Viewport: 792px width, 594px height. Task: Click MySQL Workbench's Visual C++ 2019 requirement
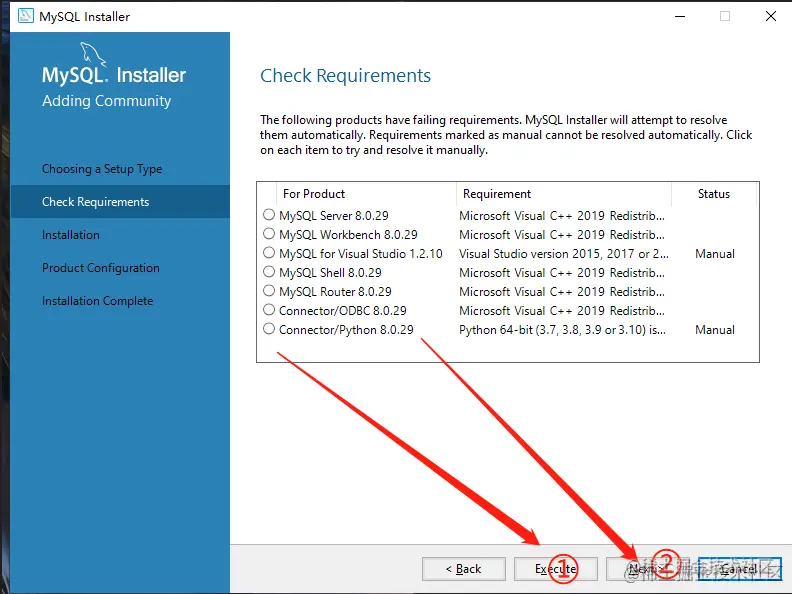click(562, 235)
